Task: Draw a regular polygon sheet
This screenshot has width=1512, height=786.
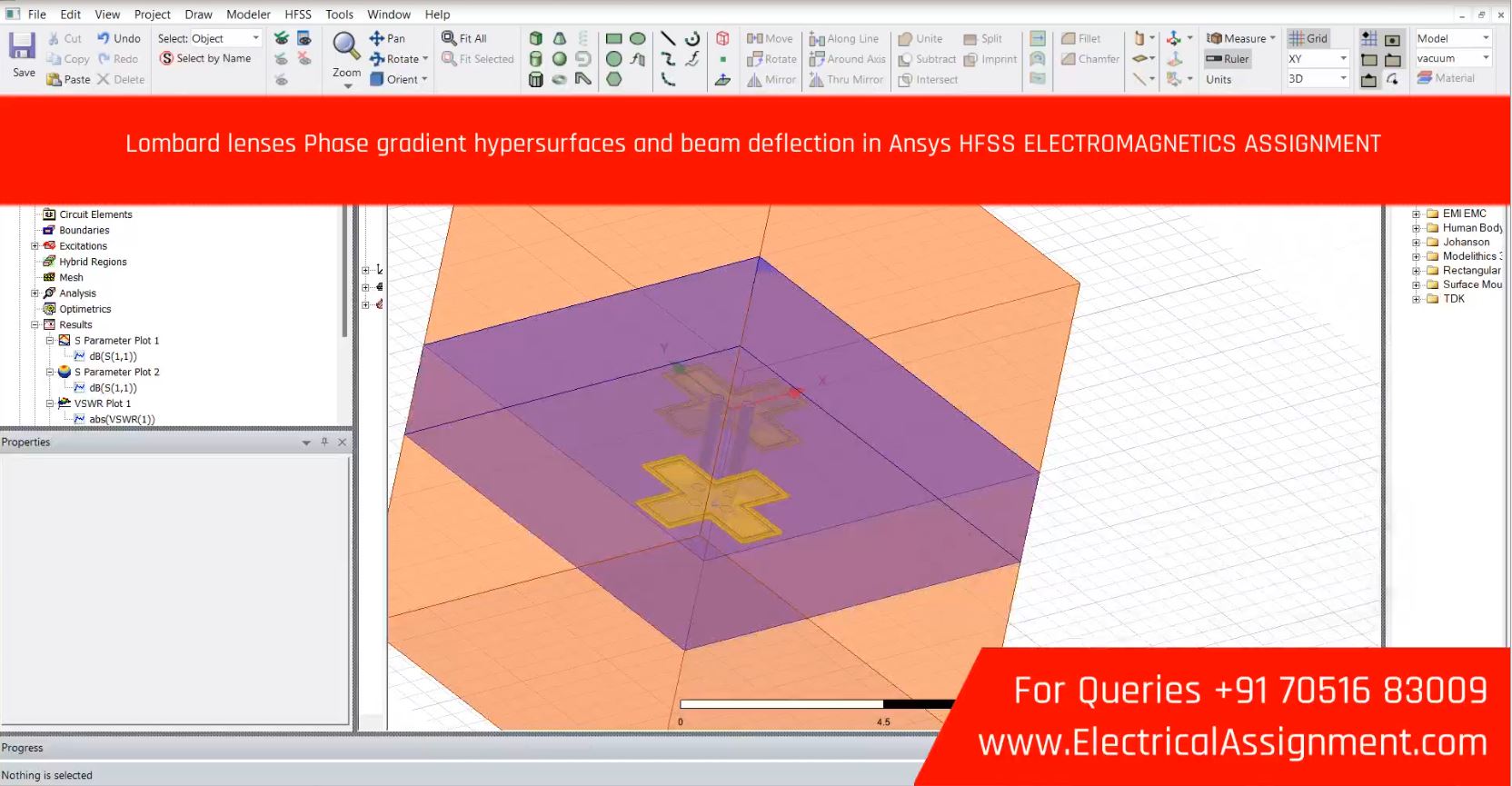Action: pyautogui.click(x=614, y=79)
